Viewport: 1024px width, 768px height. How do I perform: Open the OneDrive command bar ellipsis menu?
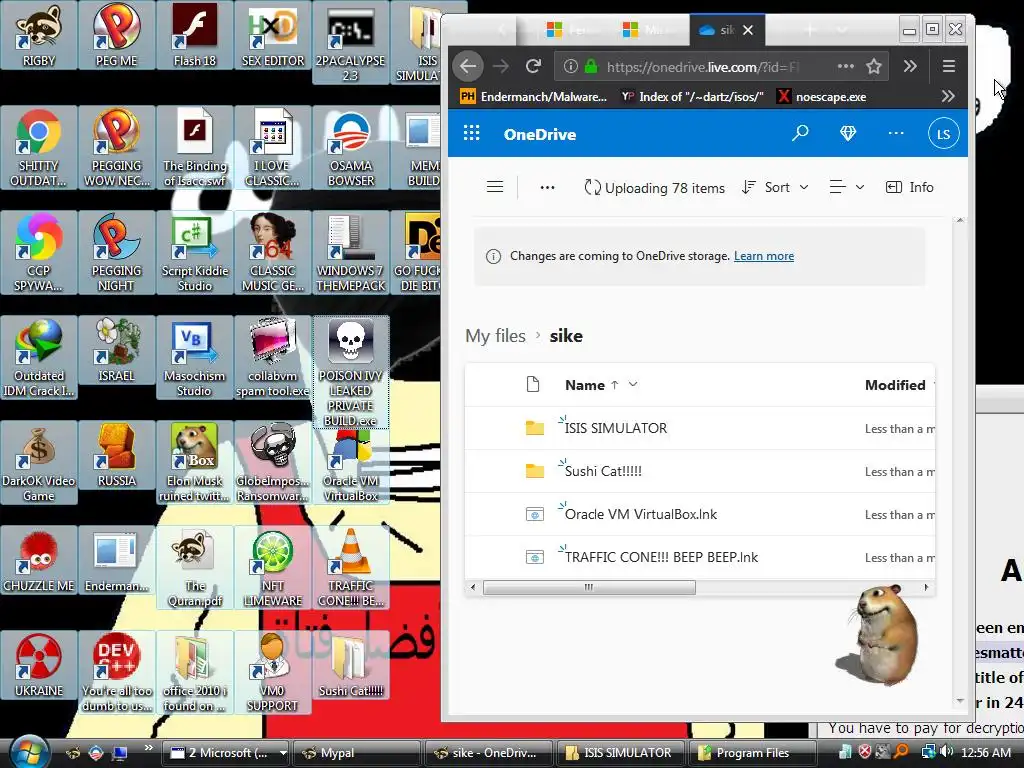click(x=547, y=187)
